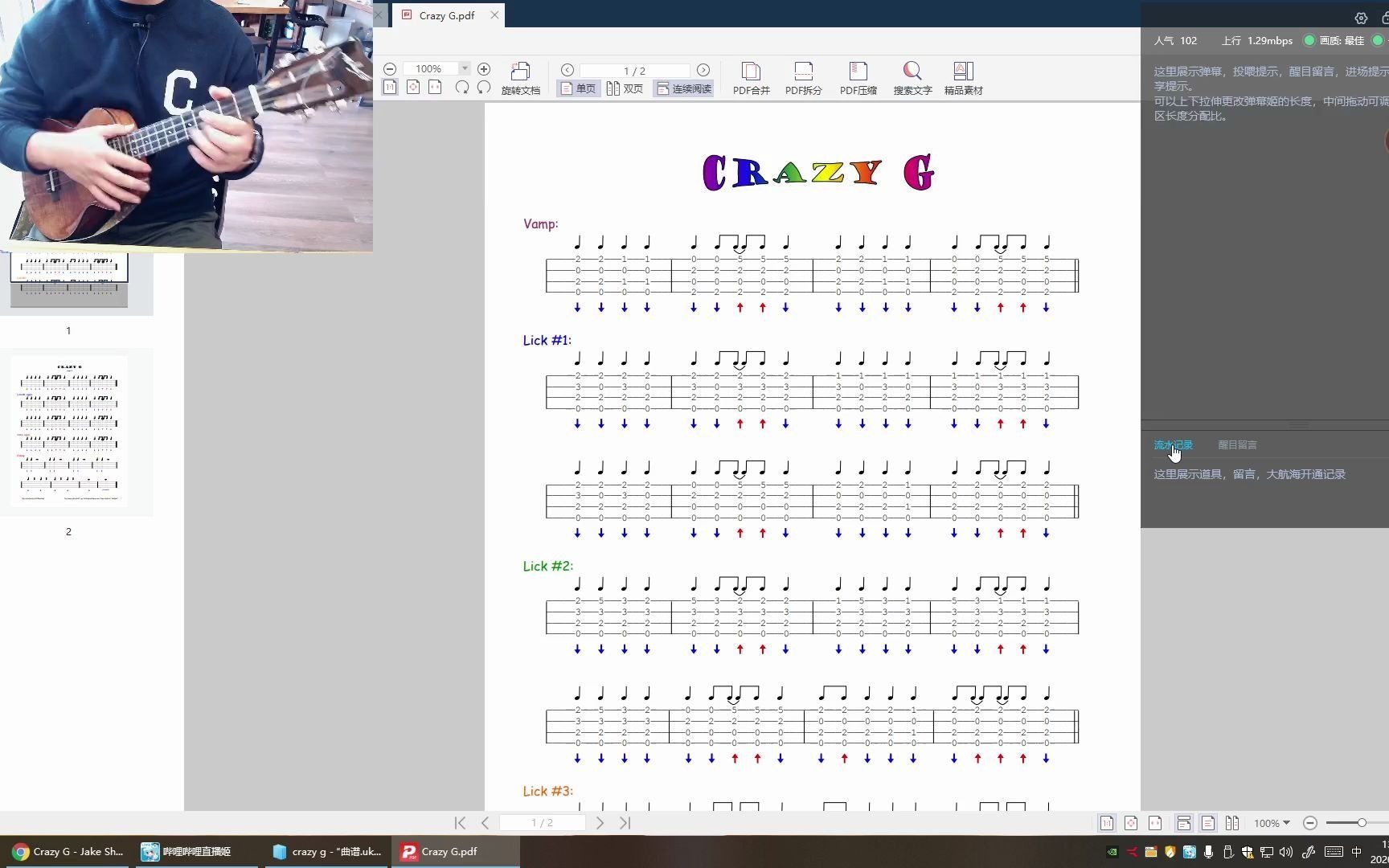Screen dimensions: 1389x868
Task: Open PDF压缩 compress tool
Action: pyautogui.click(x=858, y=79)
